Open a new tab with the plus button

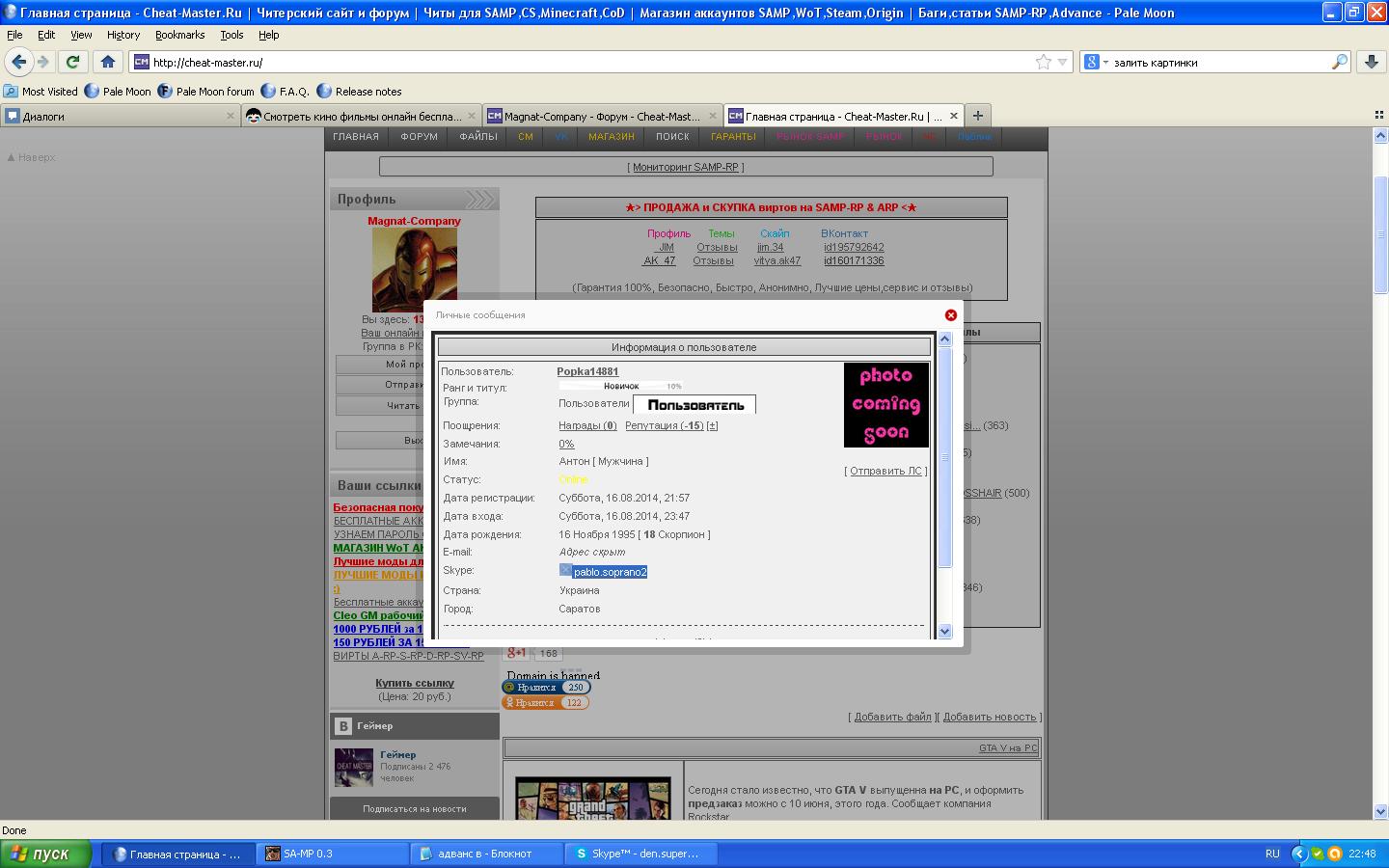tap(977, 116)
